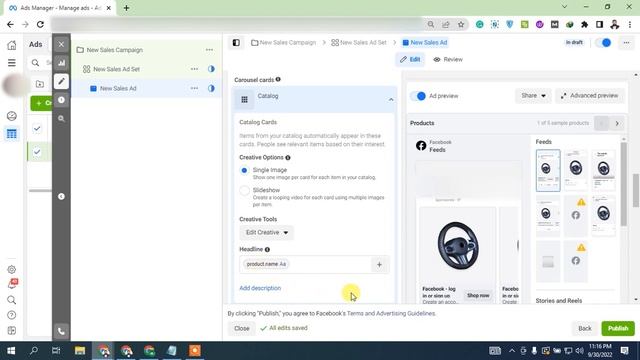Open the settings gear in left sidebar
This screenshot has width=640, height=360.
(11, 269)
